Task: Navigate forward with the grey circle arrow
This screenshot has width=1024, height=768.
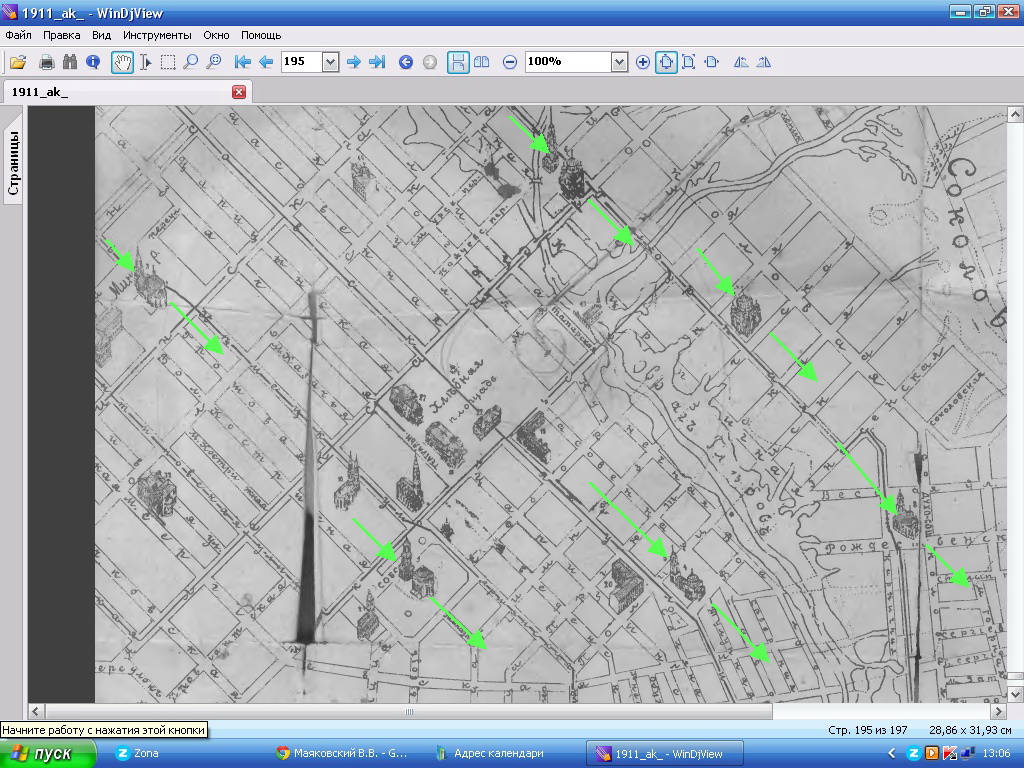Action: tap(429, 62)
